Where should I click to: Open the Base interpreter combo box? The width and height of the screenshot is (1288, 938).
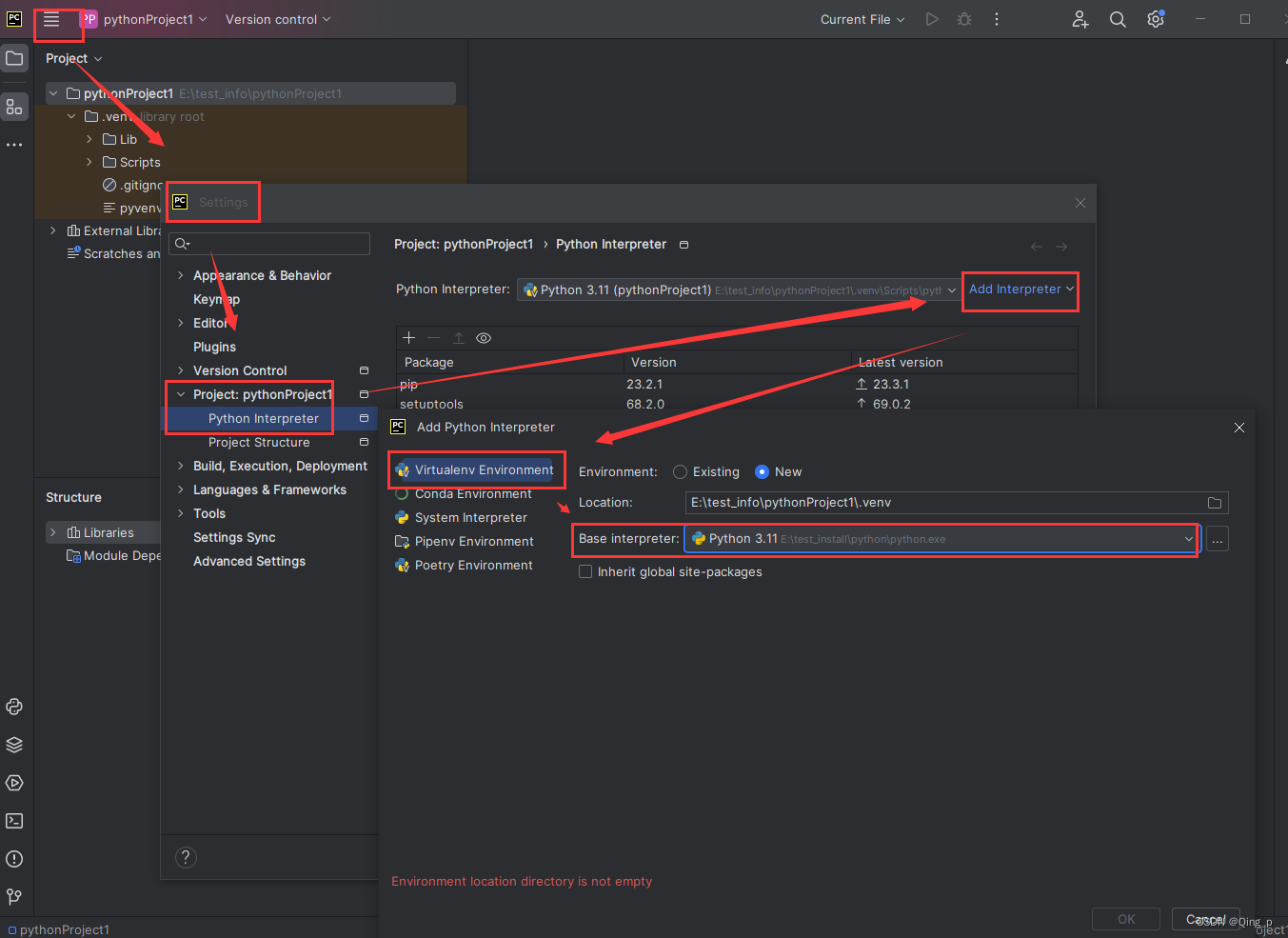(x=942, y=539)
